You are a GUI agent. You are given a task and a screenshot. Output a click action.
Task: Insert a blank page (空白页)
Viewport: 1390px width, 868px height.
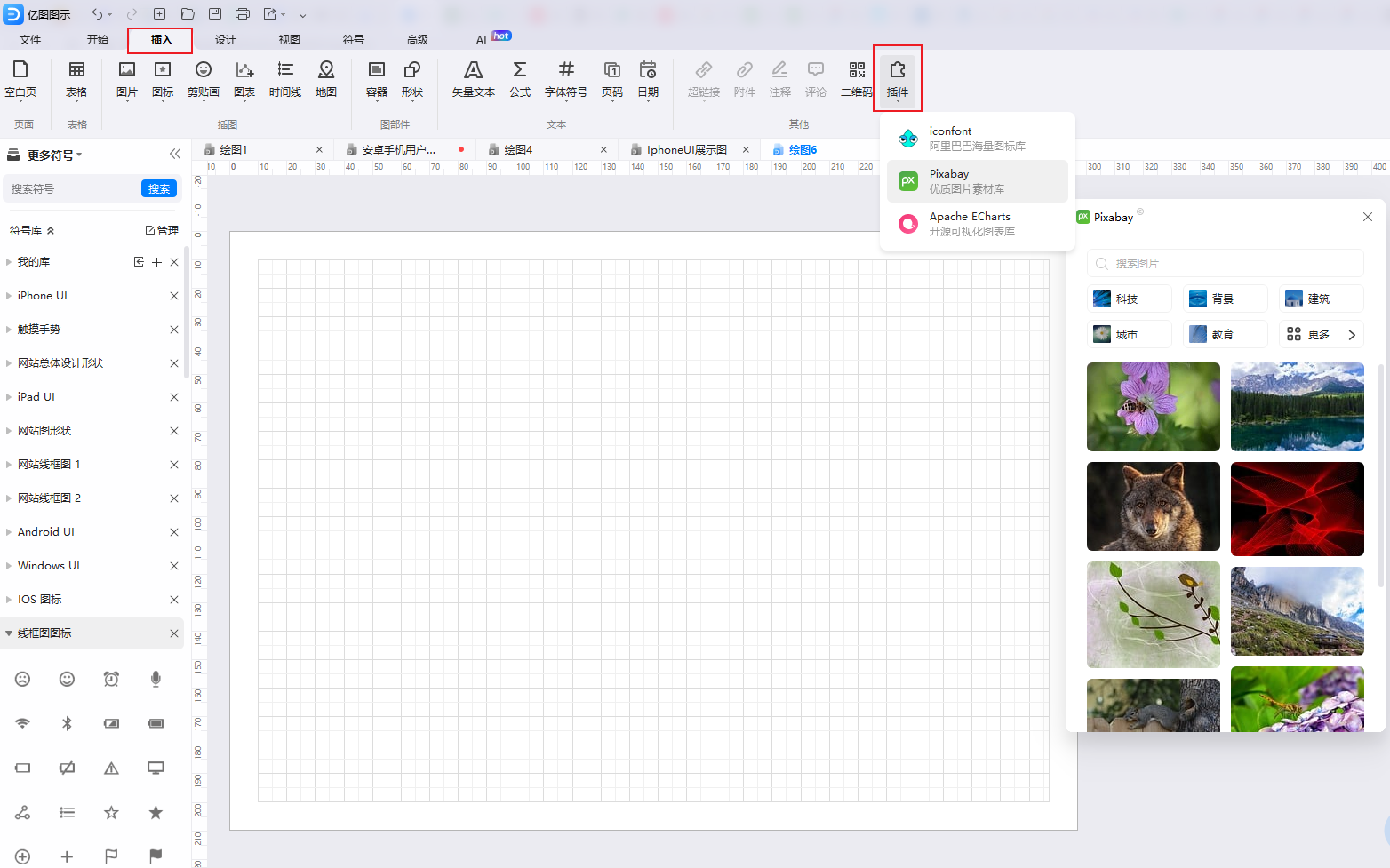[x=20, y=79]
